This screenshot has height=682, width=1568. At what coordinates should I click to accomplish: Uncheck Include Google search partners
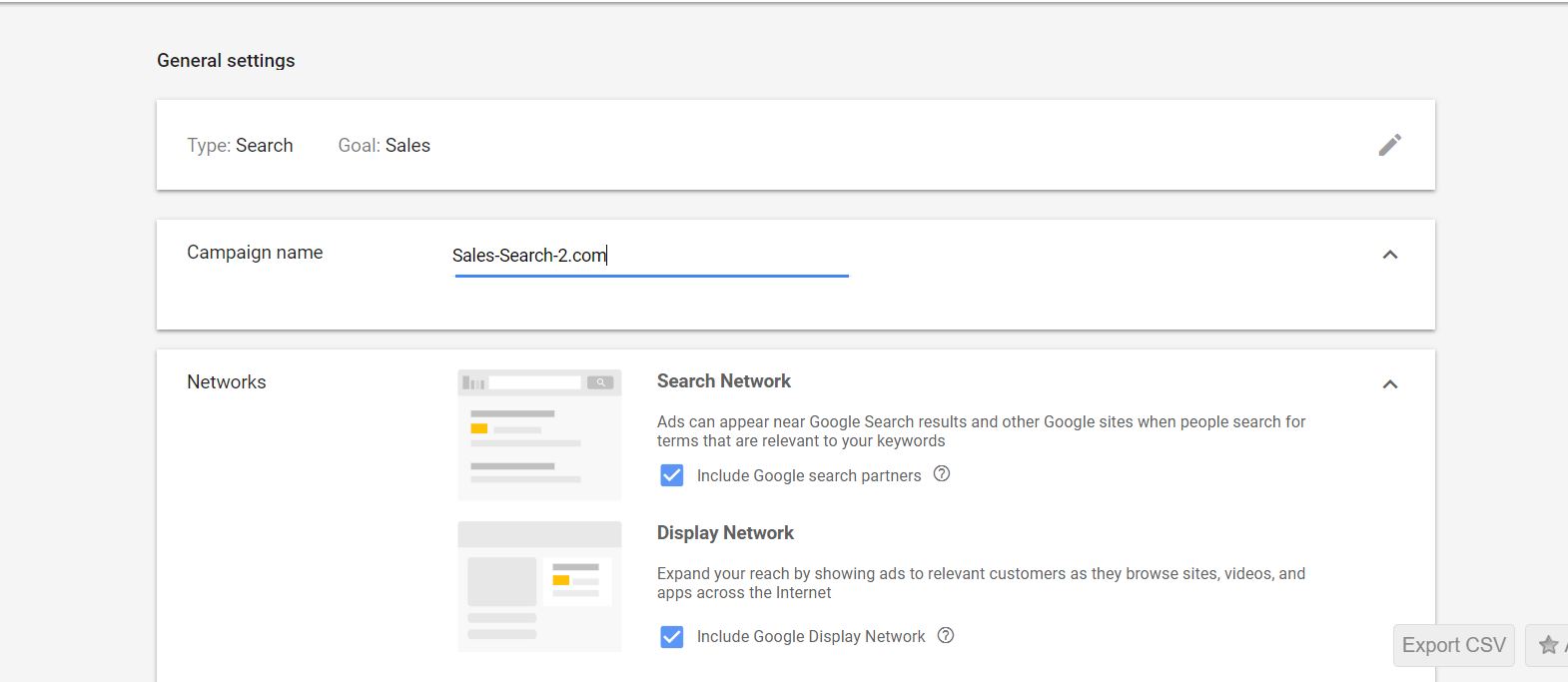point(672,475)
